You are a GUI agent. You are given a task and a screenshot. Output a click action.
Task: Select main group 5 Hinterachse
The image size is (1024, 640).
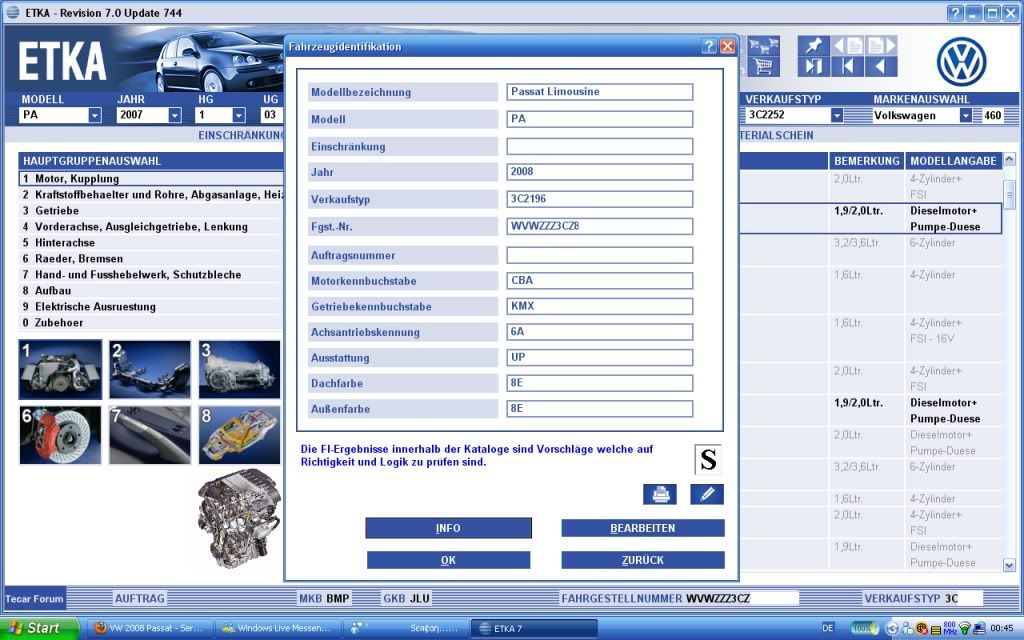click(x=151, y=242)
